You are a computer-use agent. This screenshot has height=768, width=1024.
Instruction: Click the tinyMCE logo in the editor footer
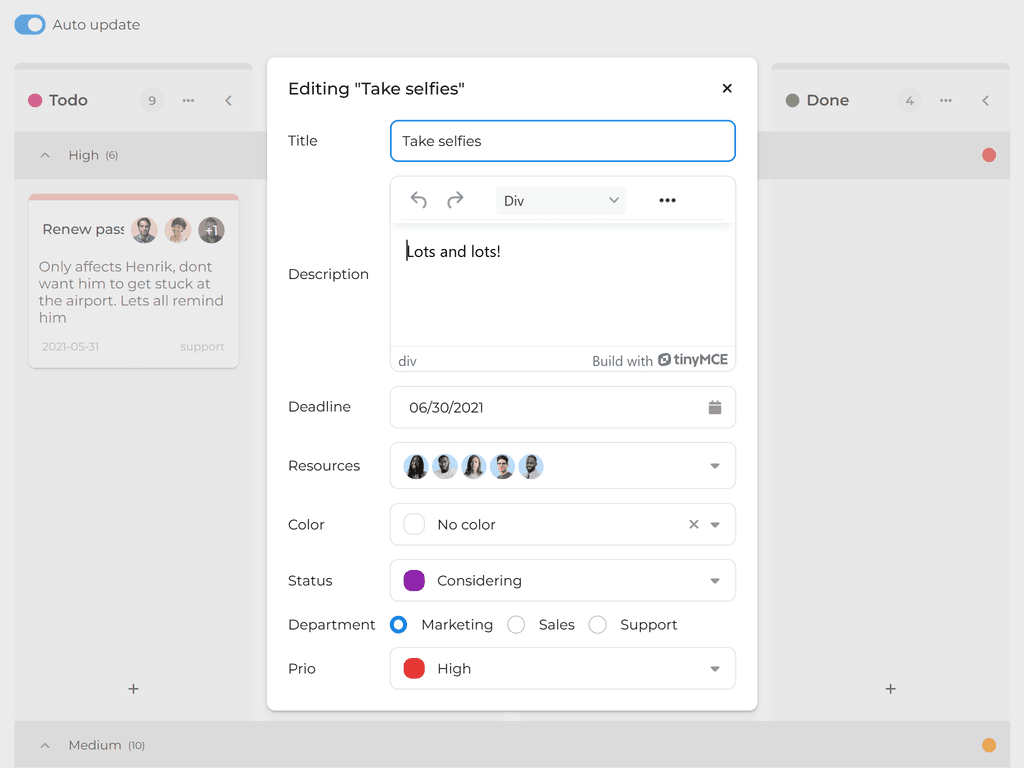click(665, 360)
